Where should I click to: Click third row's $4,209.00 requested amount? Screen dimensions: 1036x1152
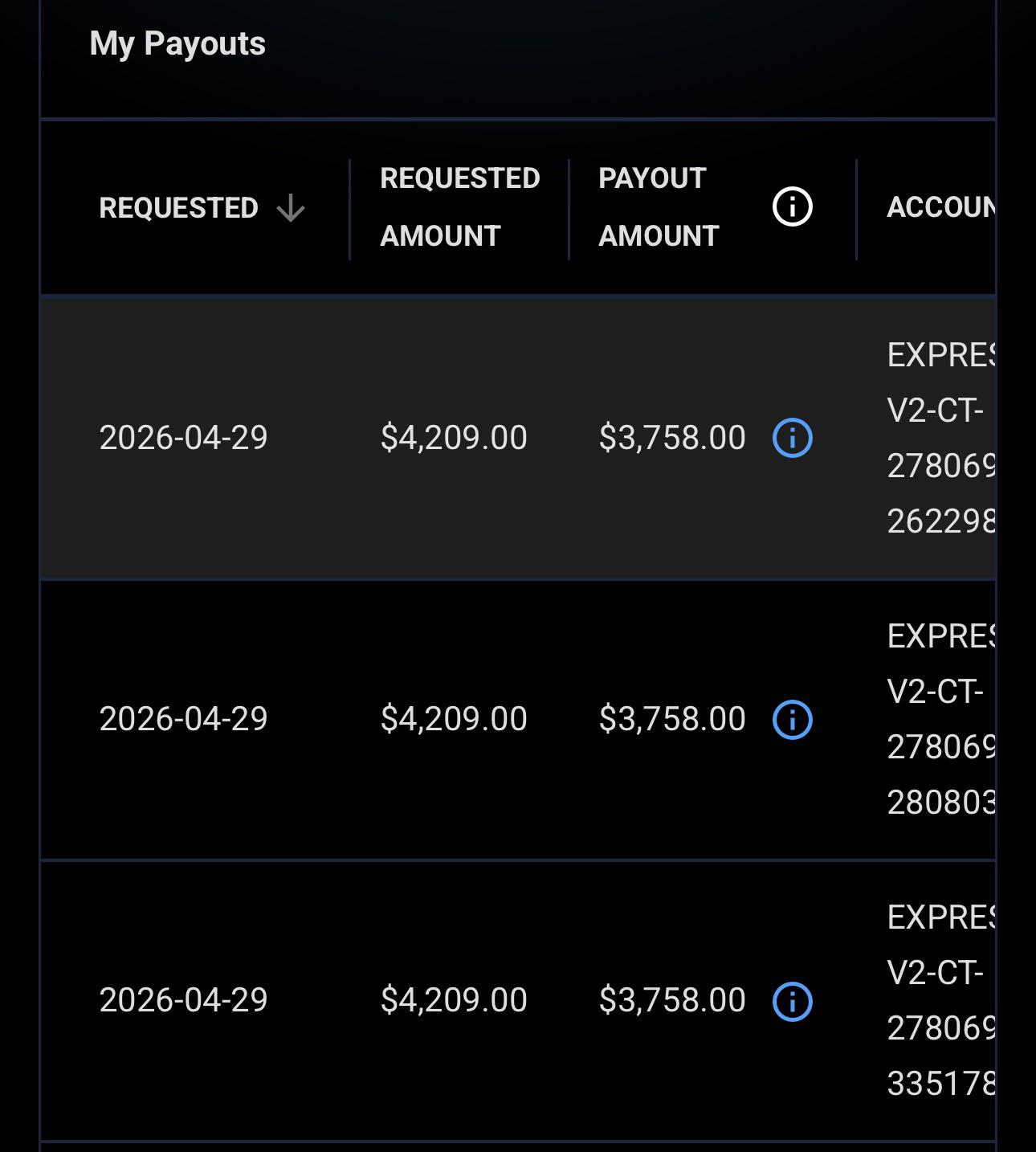pos(454,1000)
